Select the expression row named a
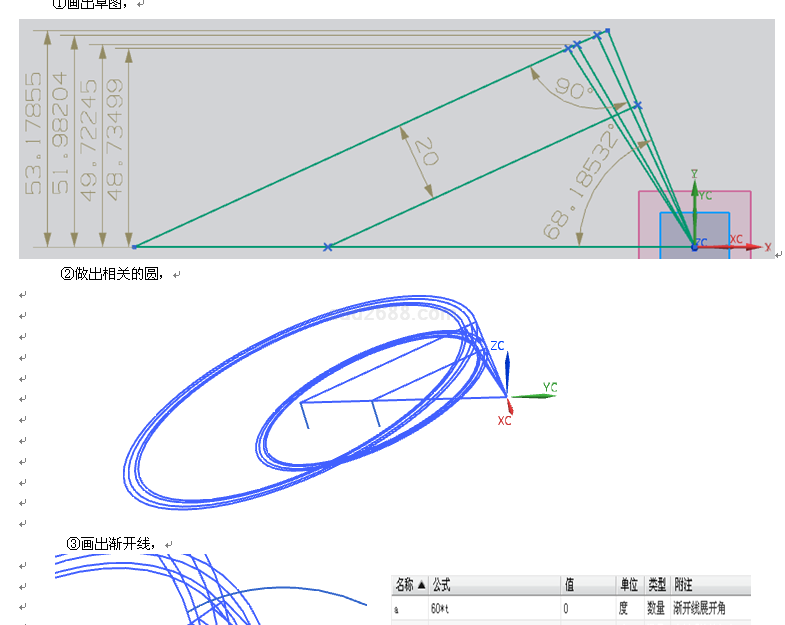Screen dimensions: 785x625 398,607
